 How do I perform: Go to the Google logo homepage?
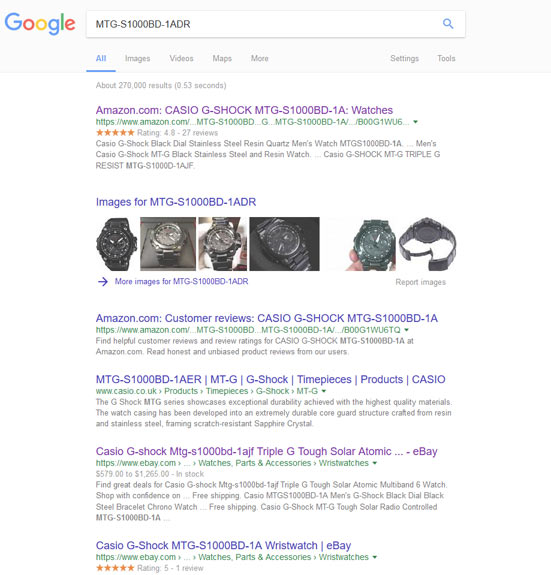(x=40, y=24)
